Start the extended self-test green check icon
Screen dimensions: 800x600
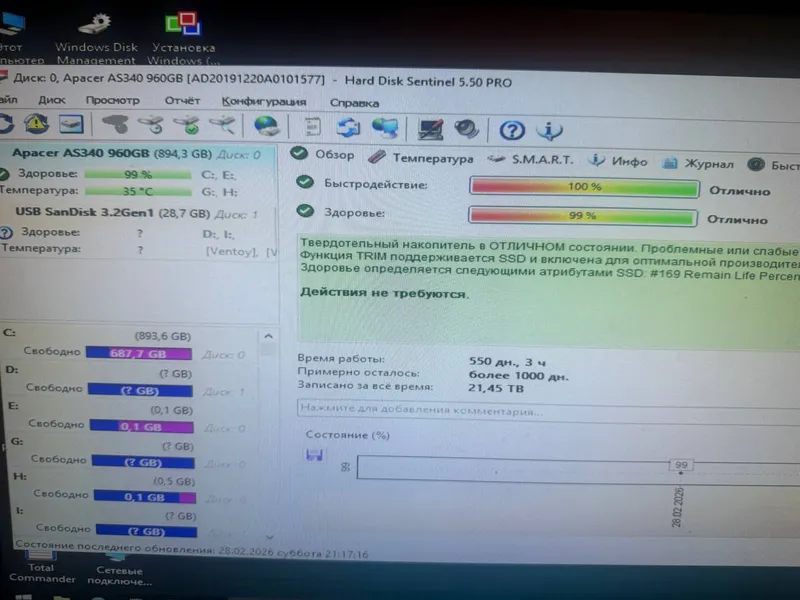pos(187,126)
